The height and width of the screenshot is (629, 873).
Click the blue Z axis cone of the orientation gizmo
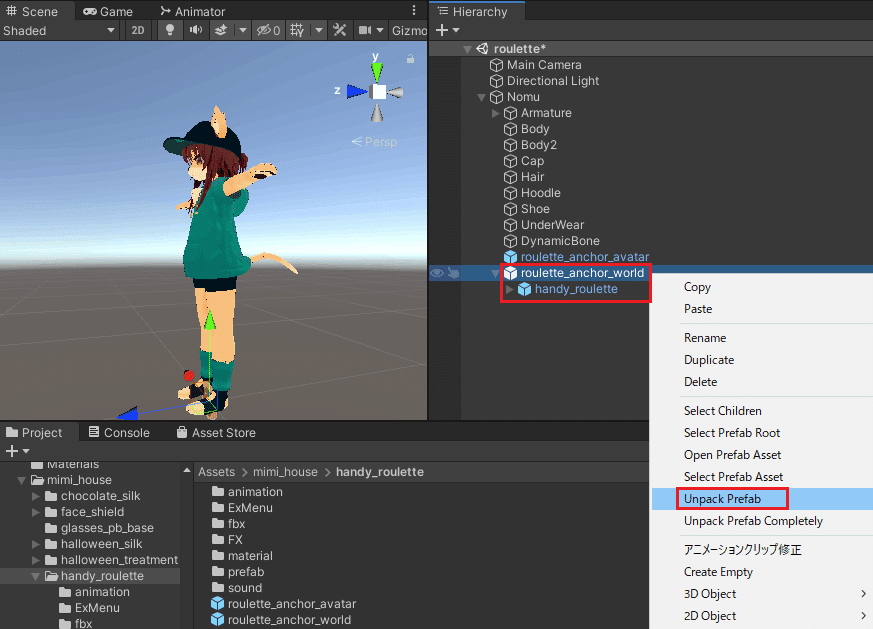click(356, 91)
